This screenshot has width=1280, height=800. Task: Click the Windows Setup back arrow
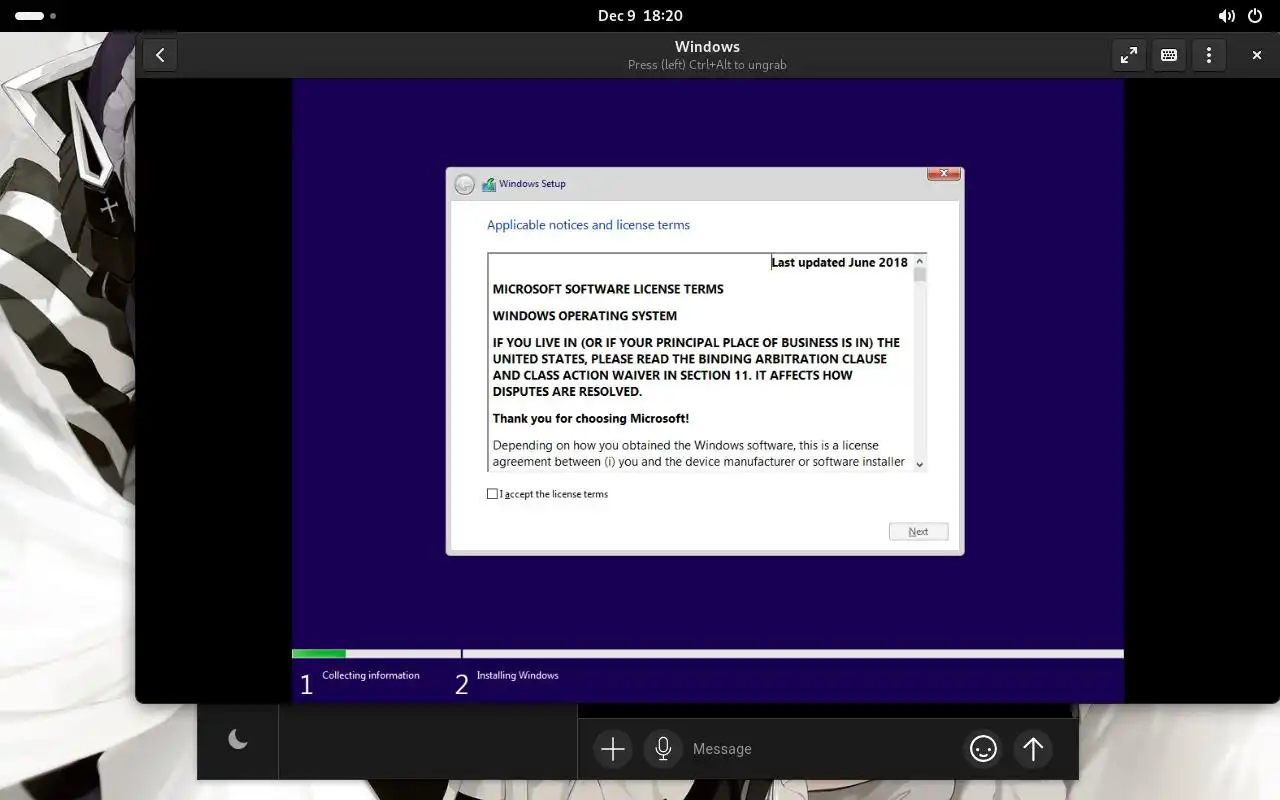tap(464, 184)
